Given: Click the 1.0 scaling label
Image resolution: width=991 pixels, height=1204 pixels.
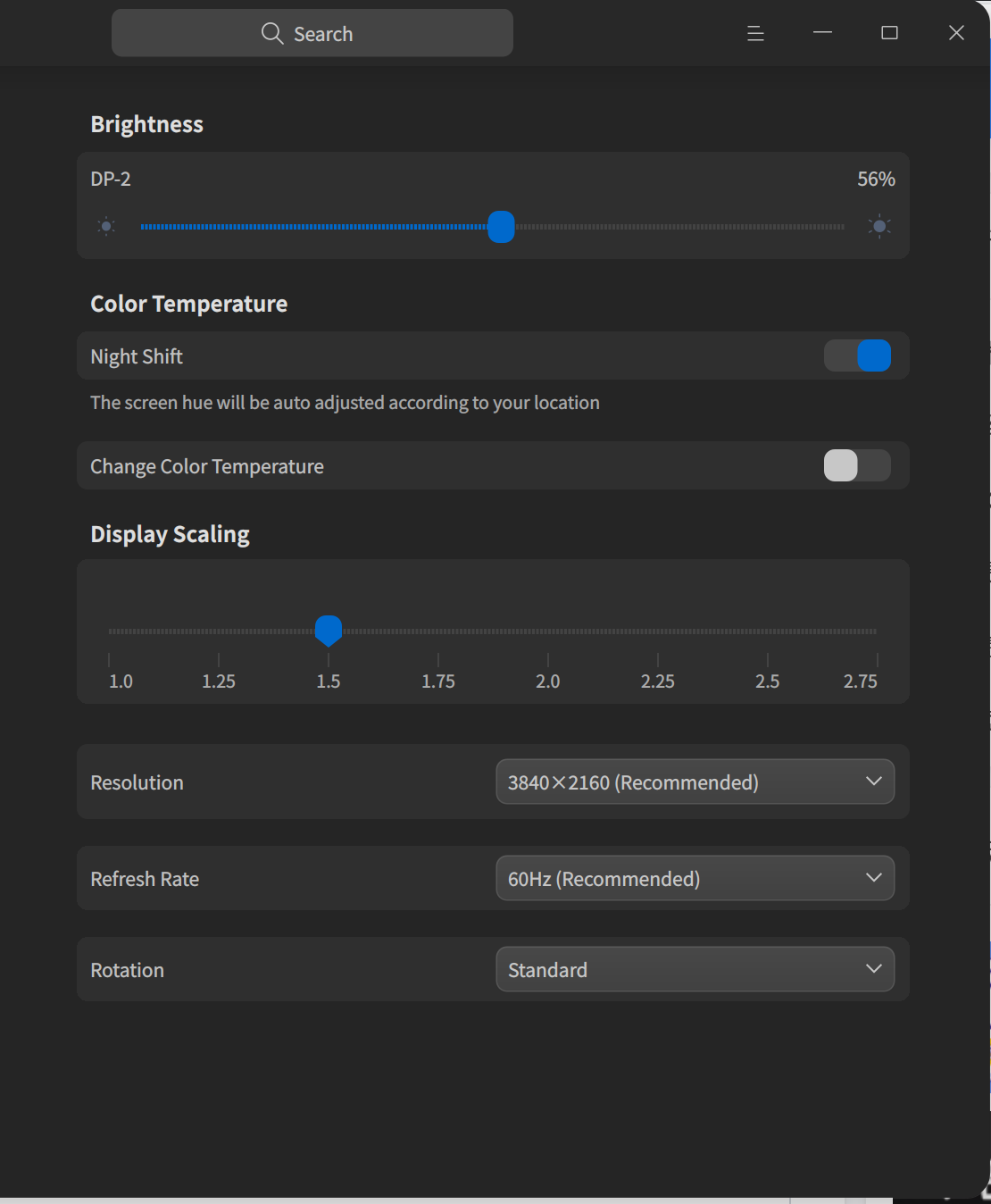Looking at the screenshot, I should coord(121,681).
